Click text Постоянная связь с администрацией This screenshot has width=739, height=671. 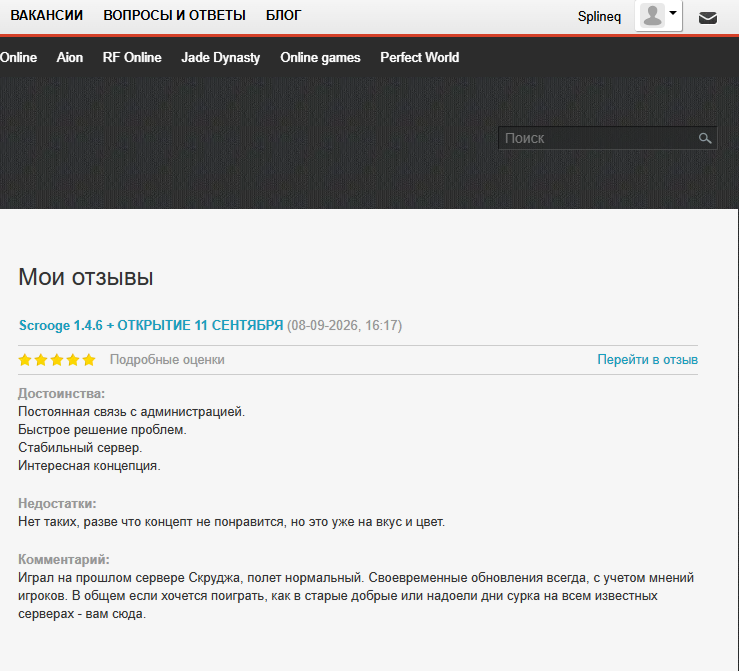[x=131, y=412]
